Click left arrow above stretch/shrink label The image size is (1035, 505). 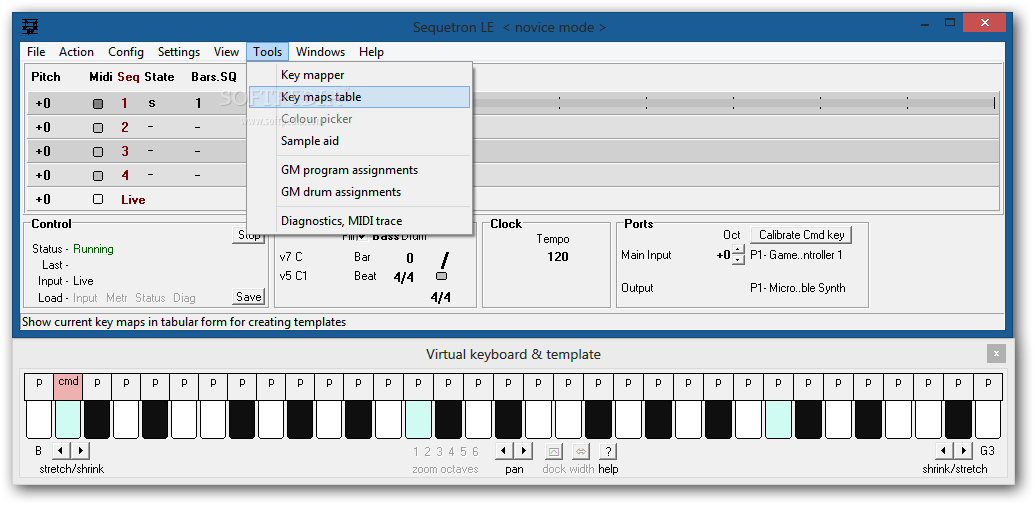pos(61,452)
